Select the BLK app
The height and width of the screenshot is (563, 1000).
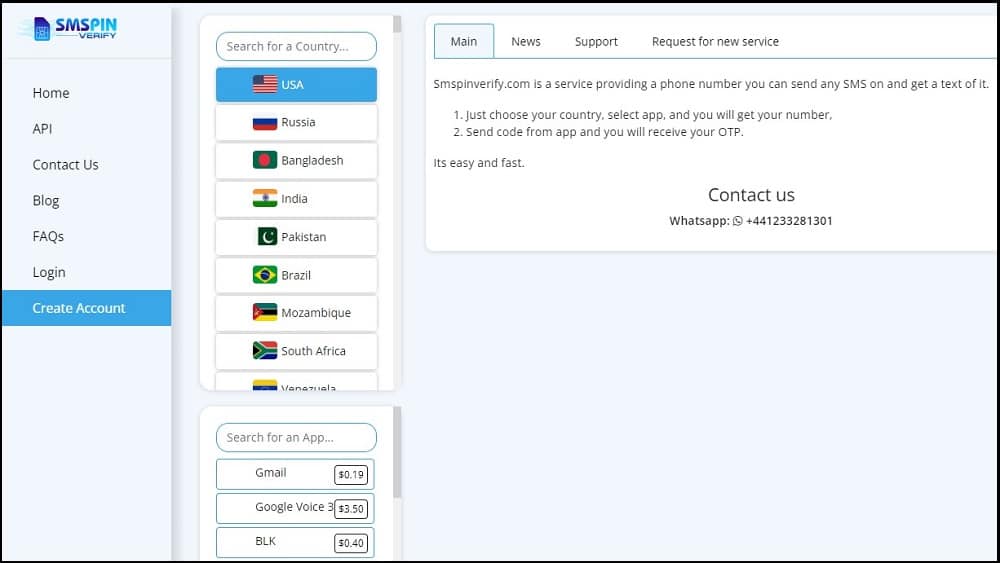coord(295,543)
